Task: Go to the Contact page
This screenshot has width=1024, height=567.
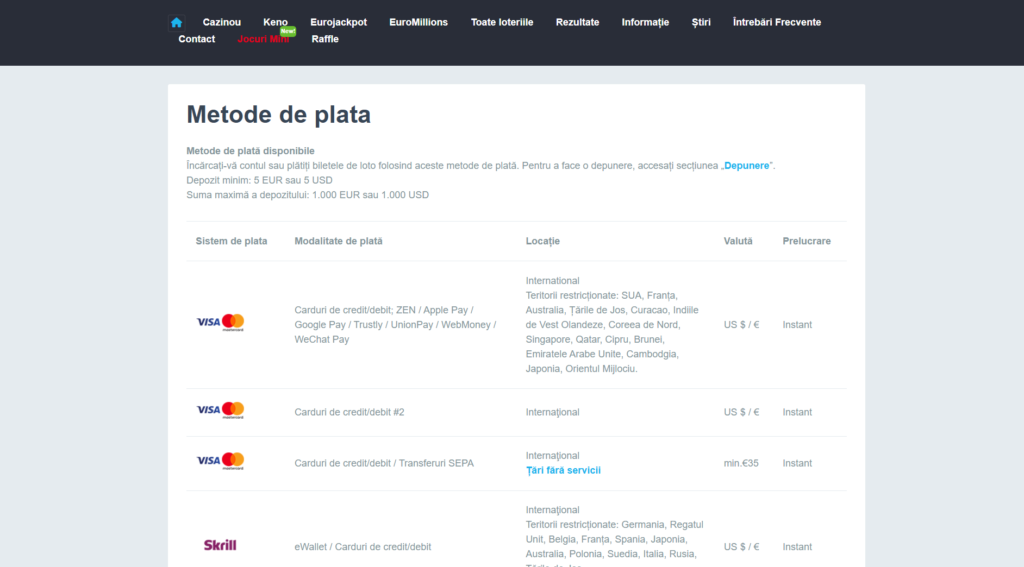Action: [197, 39]
